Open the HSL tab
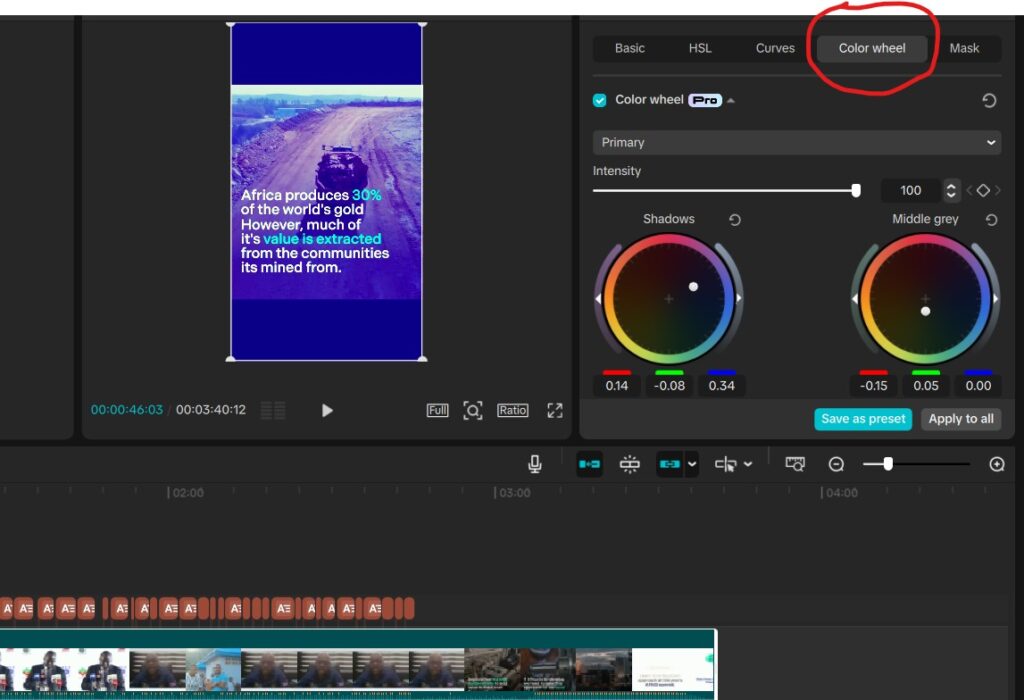Viewport: 1024px width, 700px height. point(700,48)
